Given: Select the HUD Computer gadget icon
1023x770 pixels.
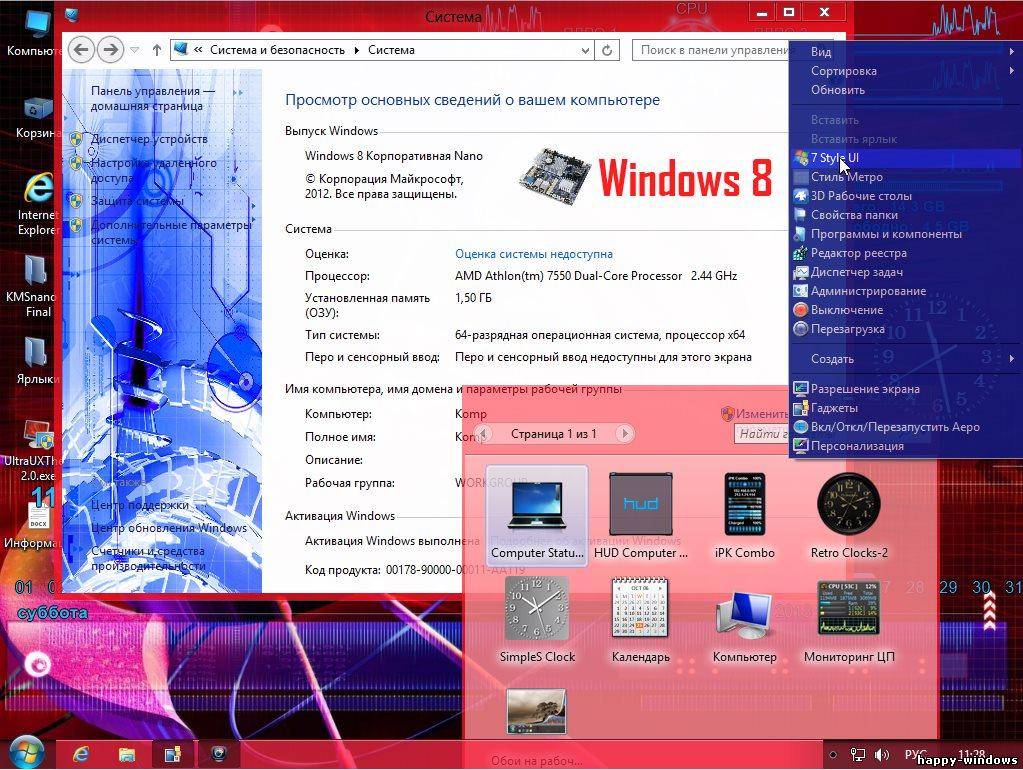Looking at the screenshot, I should click(x=641, y=504).
